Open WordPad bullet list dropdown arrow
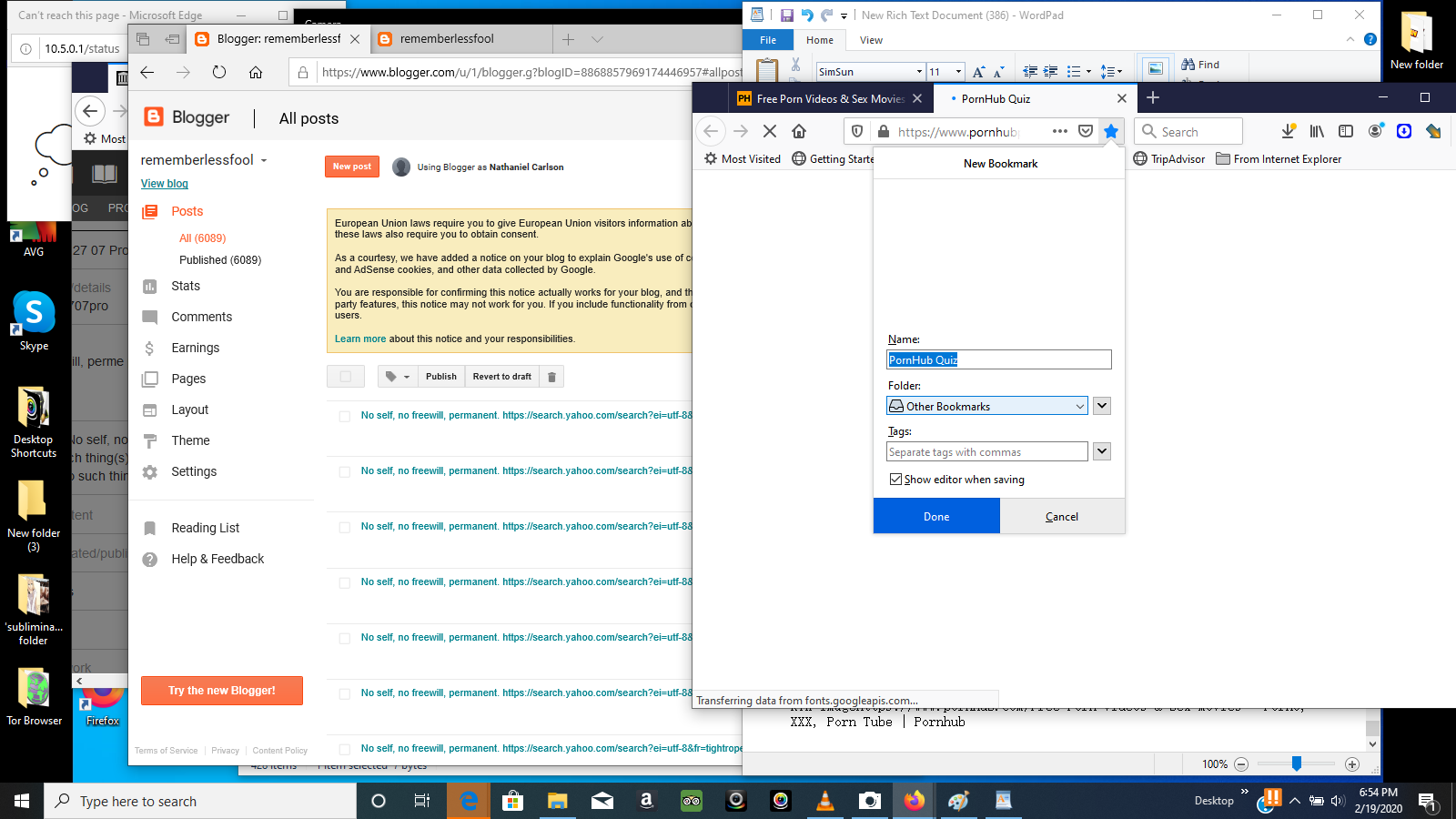This screenshot has height=819, width=1456. coord(1088,71)
